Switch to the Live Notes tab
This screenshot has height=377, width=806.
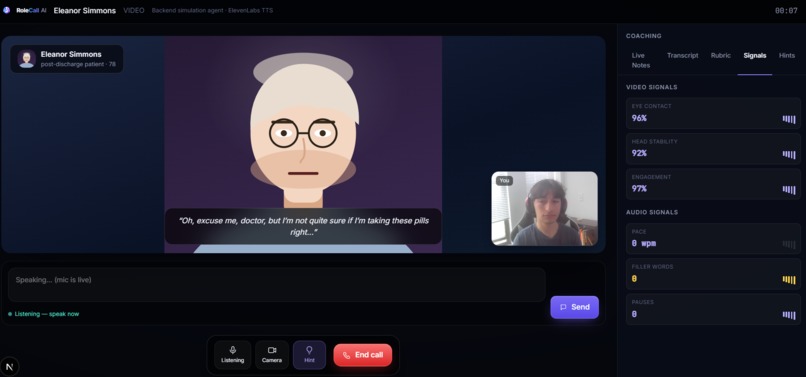click(x=640, y=60)
